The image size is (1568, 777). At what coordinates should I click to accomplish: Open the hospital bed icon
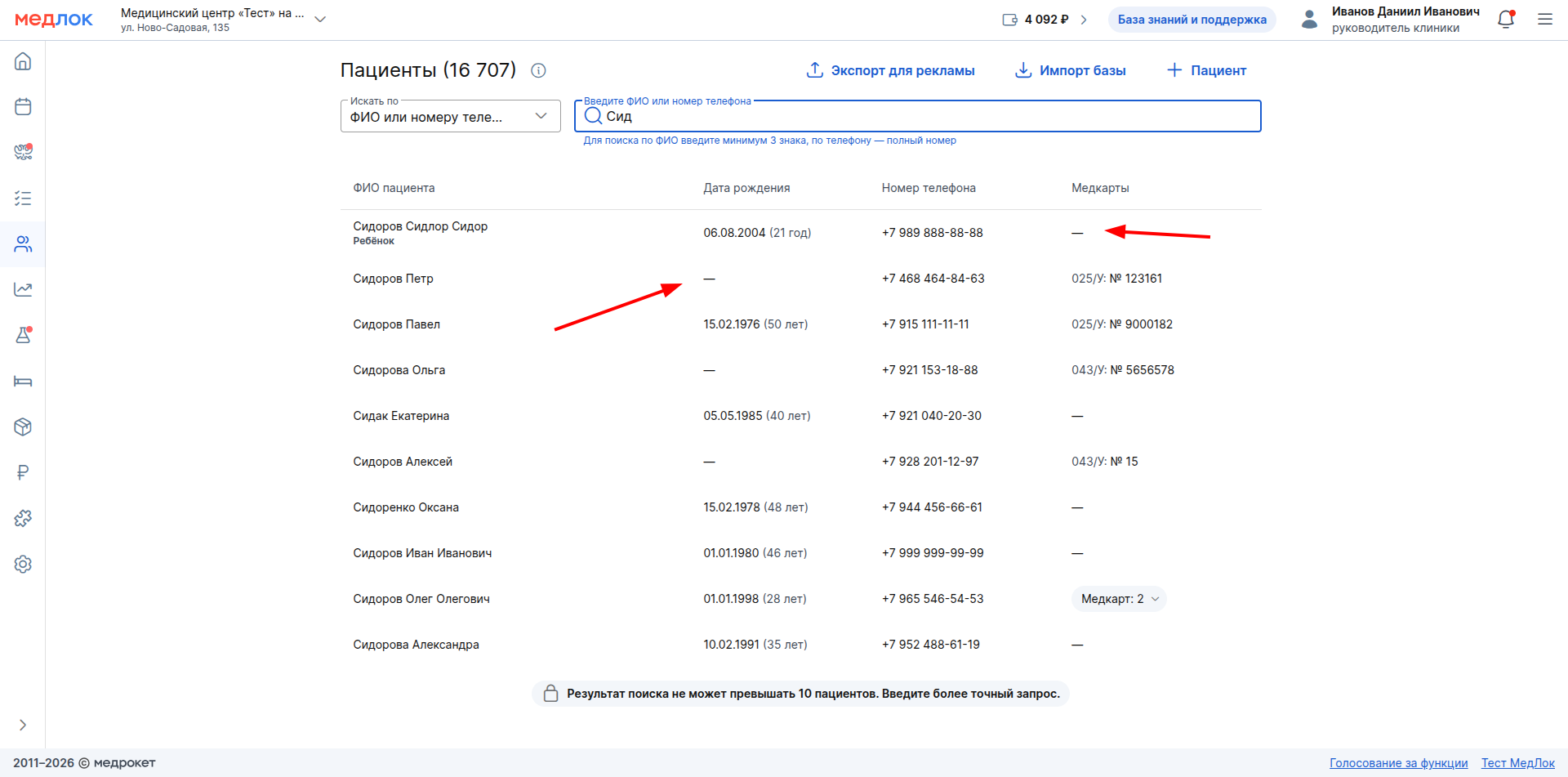23,382
